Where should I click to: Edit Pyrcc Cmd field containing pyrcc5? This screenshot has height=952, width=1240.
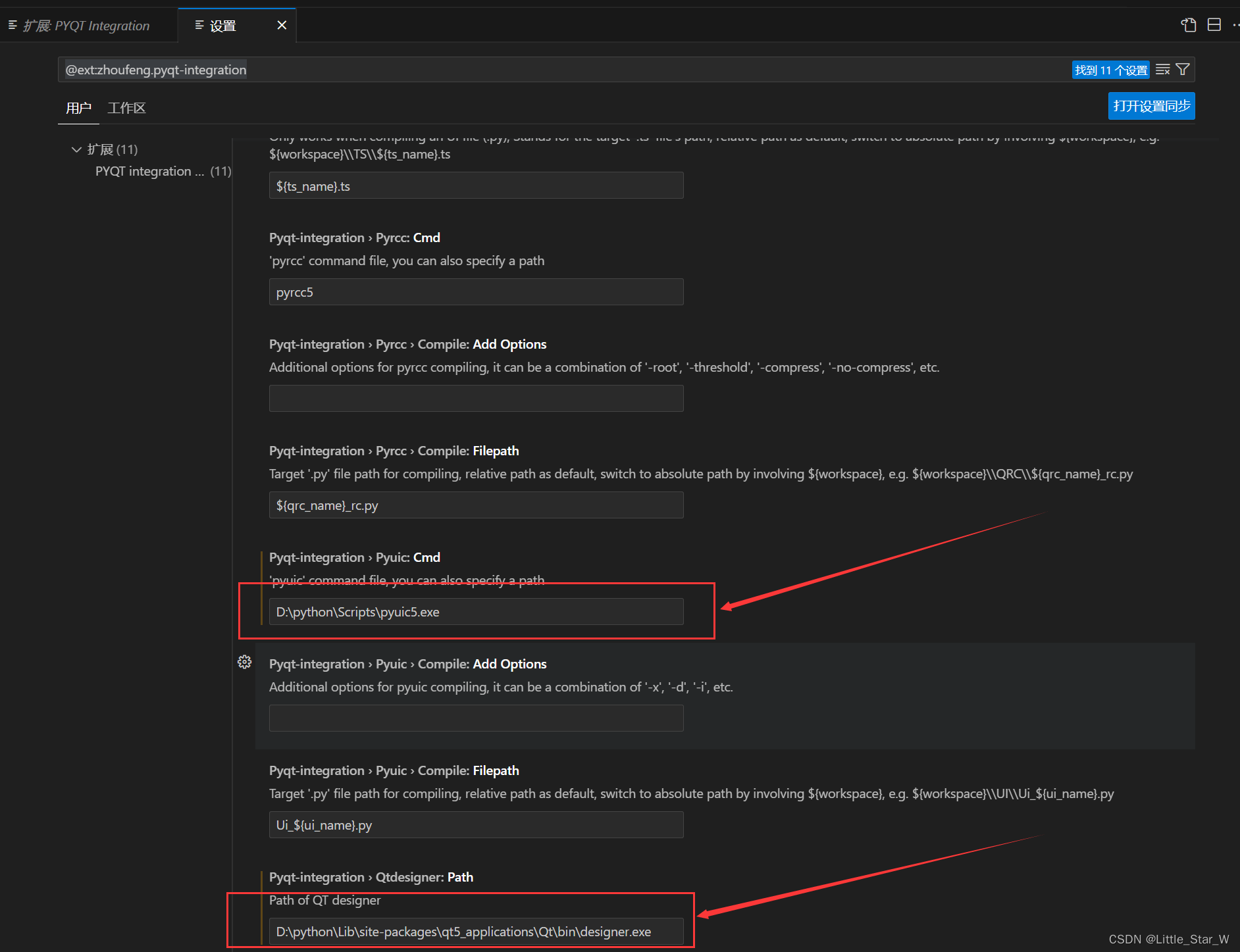[476, 292]
